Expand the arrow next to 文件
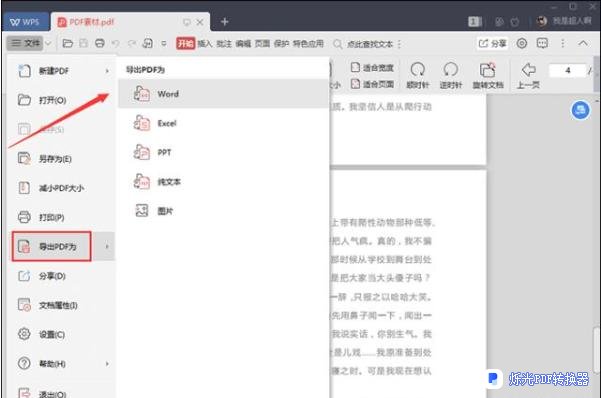The image size is (601, 398). 48,43
